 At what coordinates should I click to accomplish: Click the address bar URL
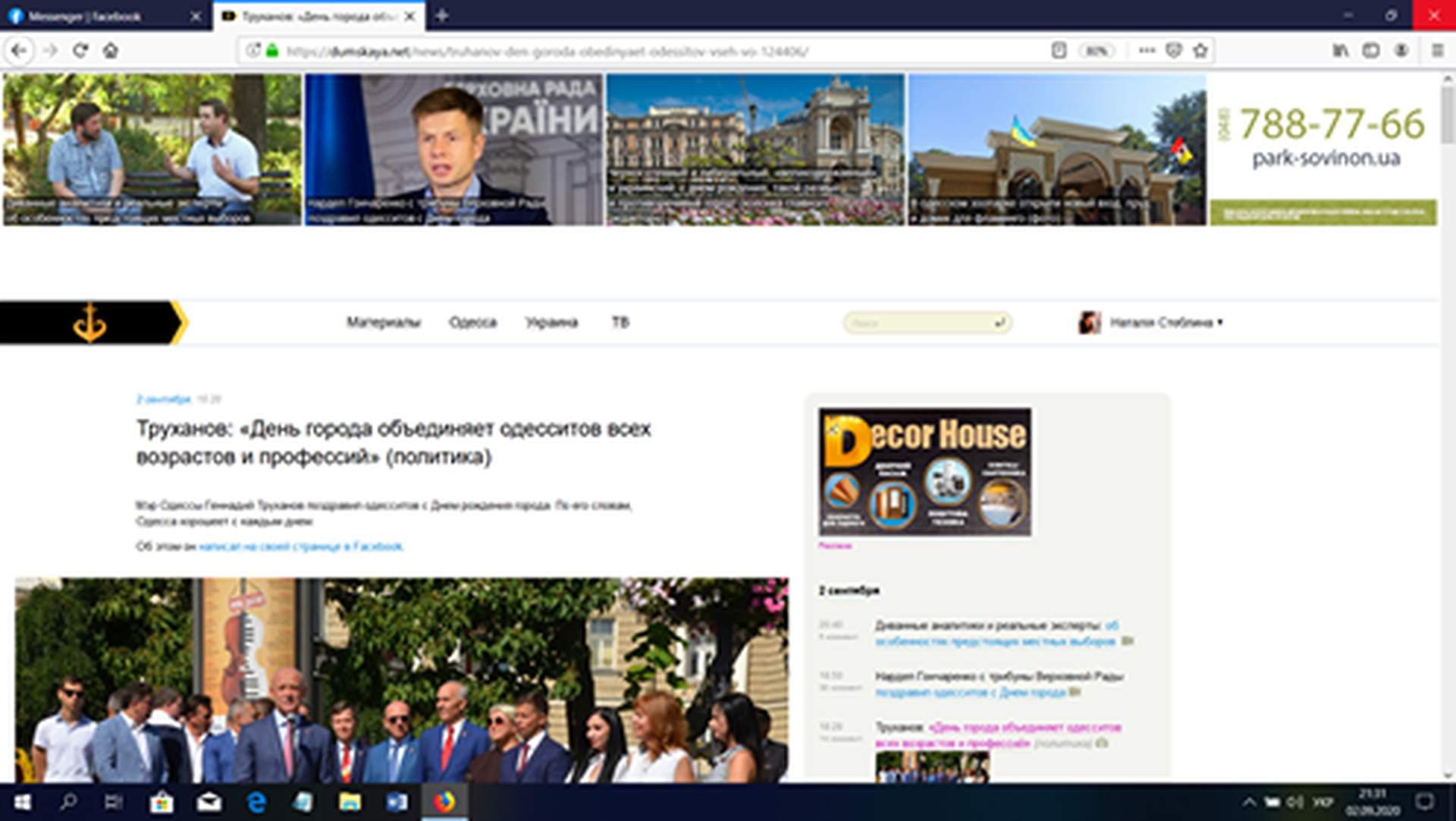[546, 51]
